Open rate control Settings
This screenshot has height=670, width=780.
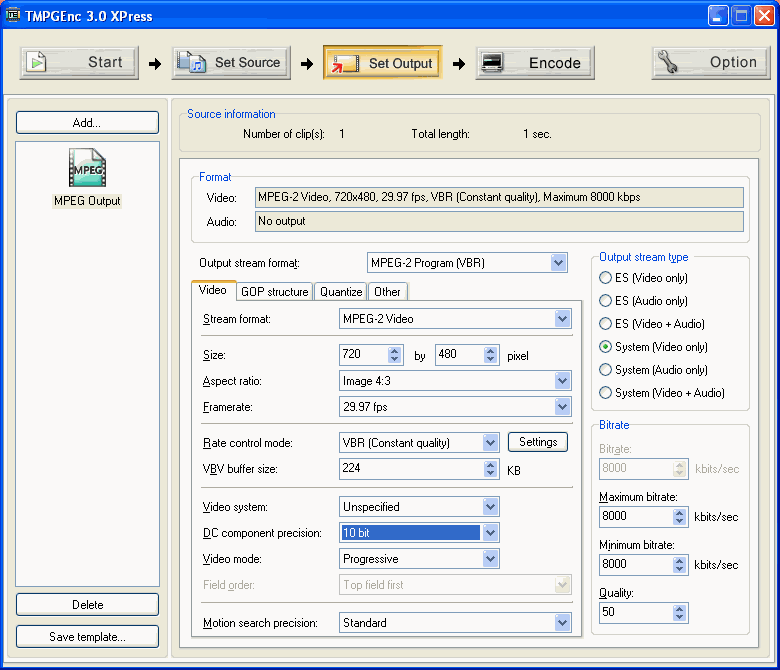[x=538, y=442]
